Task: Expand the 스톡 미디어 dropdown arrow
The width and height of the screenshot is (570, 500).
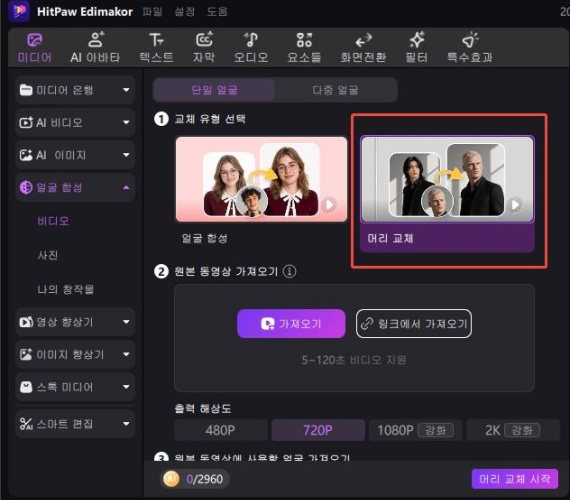Action: [126, 387]
